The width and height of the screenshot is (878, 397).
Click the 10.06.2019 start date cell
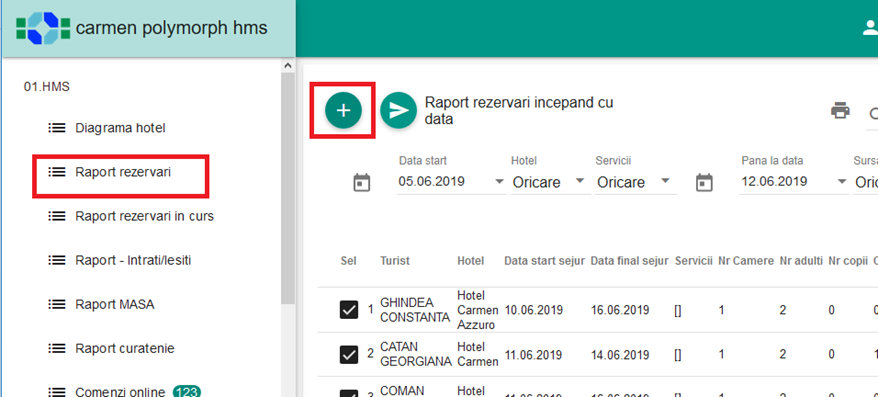[534, 310]
